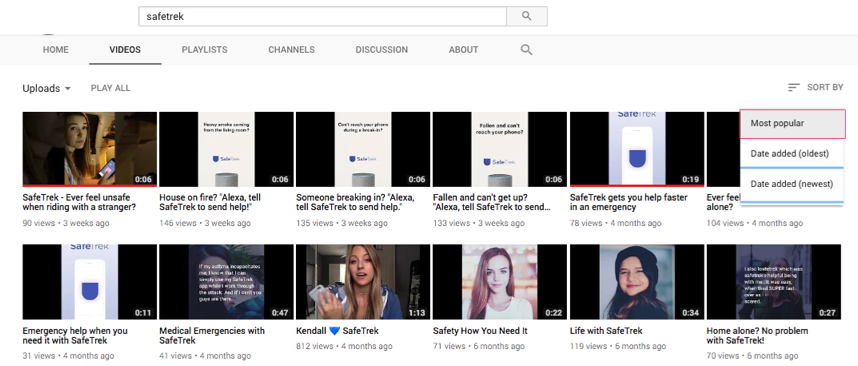Click the Kendall SafeTrek video title
Viewport: 858px width, 366px height.
tap(337, 331)
